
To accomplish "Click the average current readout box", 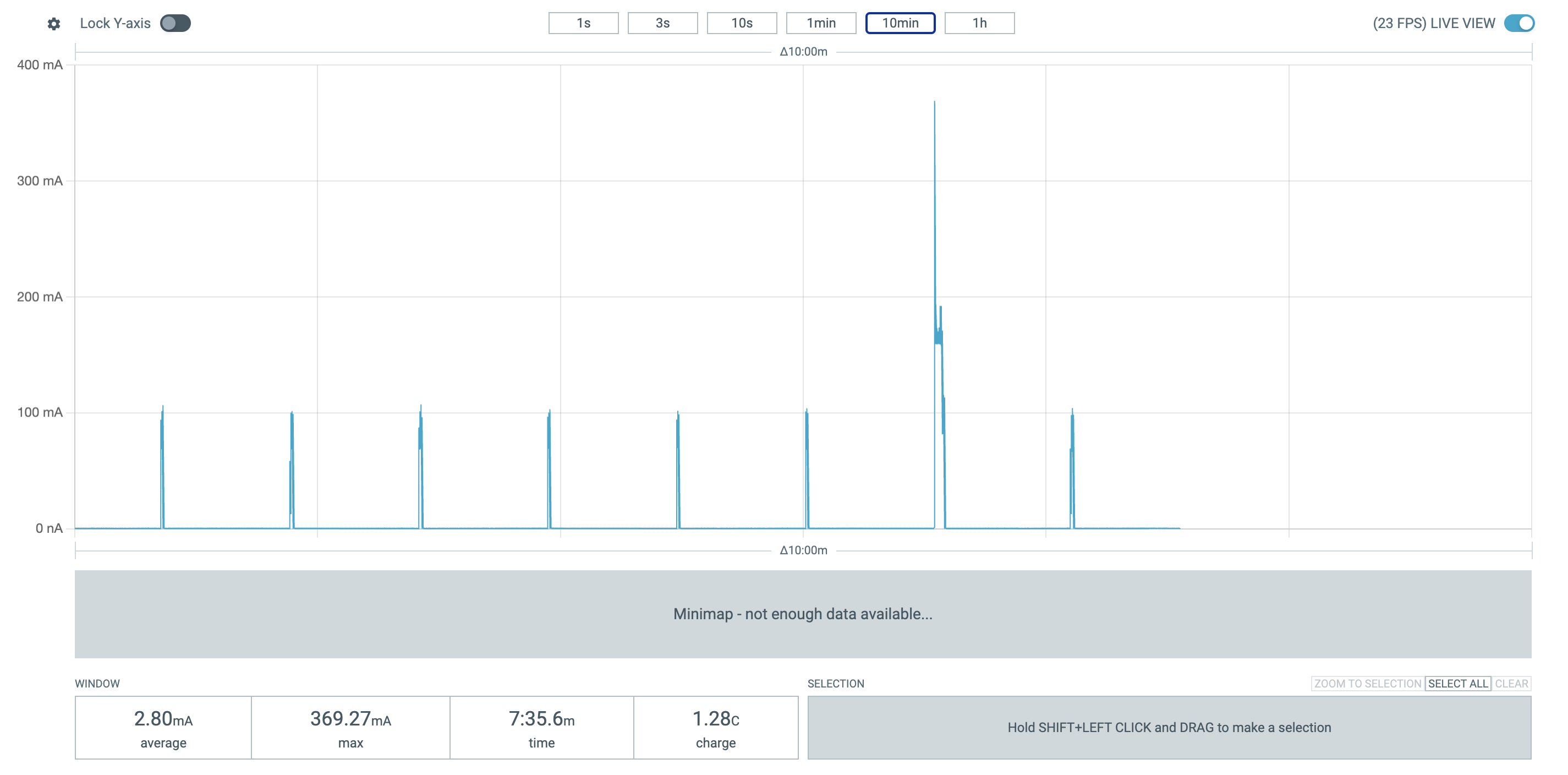I will coord(163,728).
